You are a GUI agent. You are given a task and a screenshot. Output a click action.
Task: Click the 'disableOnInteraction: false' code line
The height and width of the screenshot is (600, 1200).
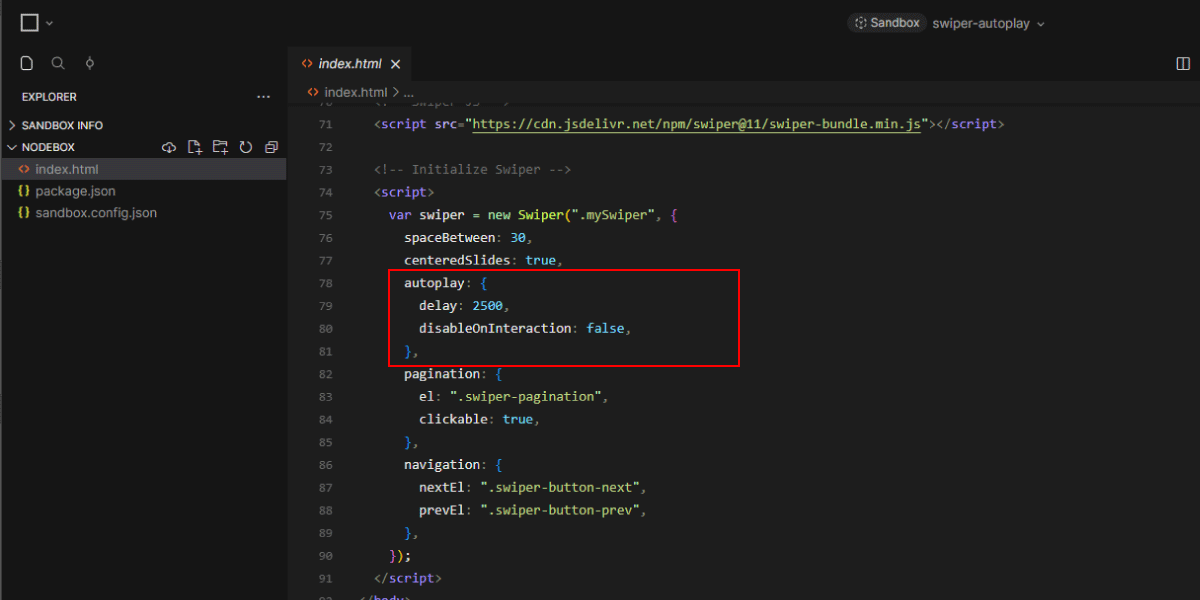coord(526,328)
